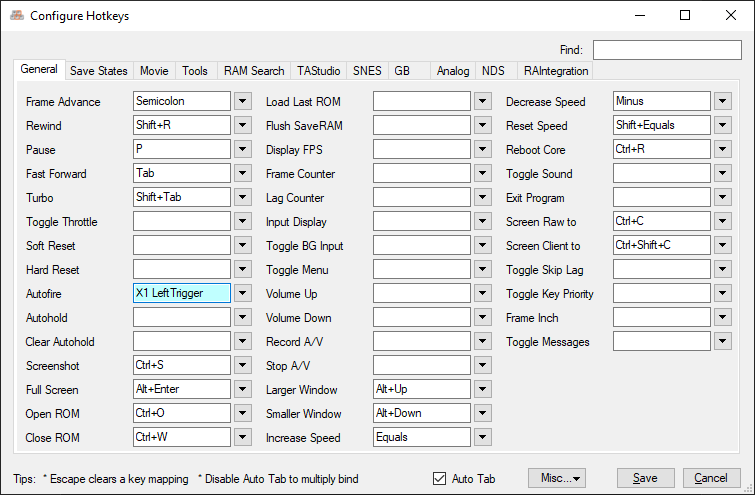Expand the Turbo hotkey dropdown
Screen dimensions: 755x495
pyautogui.click(x=243, y=197)
